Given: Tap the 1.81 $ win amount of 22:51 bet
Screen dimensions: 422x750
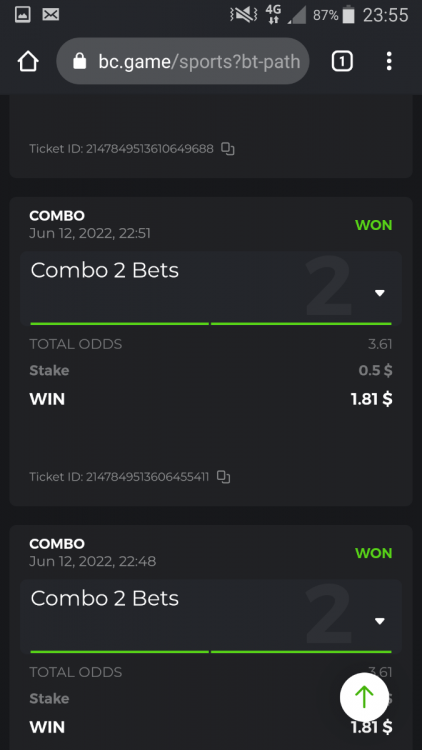Looking at the screenshot, I should (x=371, y=399).
